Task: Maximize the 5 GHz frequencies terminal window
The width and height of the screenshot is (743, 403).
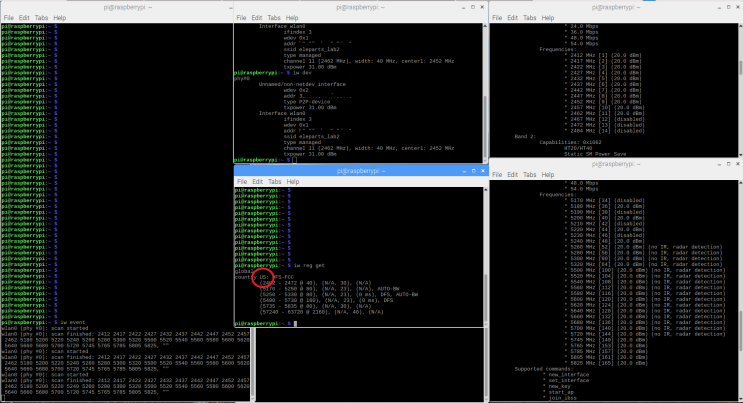Action: pyautogui.click(x=729, y=164)
